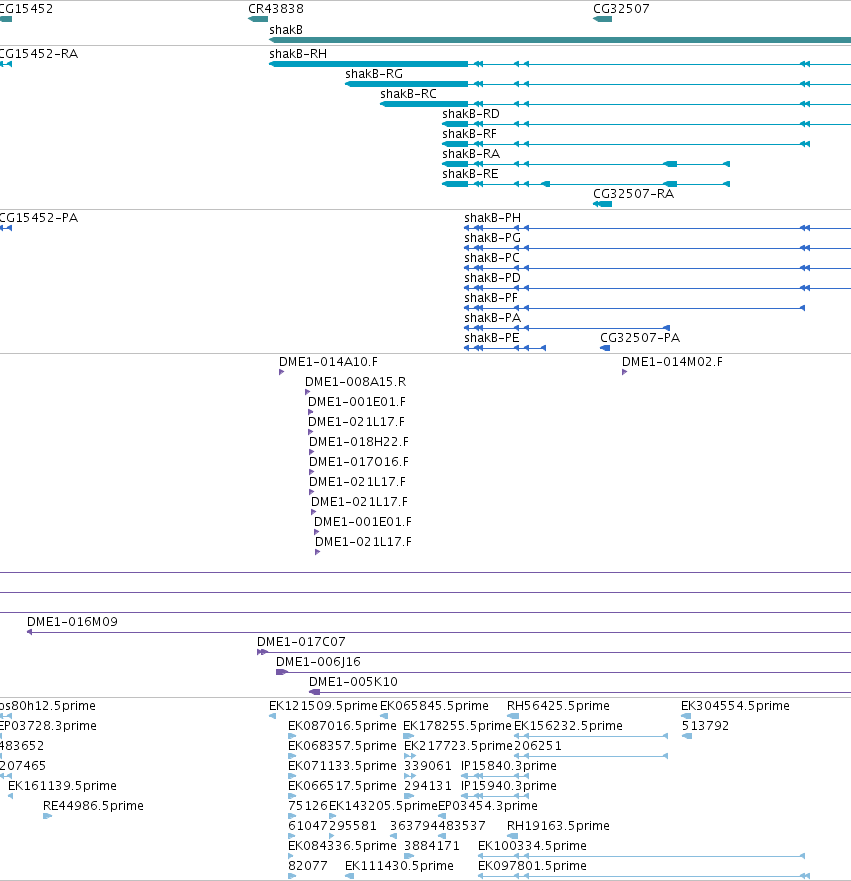Click the RE44986.5prime EST label

(93, 806)
